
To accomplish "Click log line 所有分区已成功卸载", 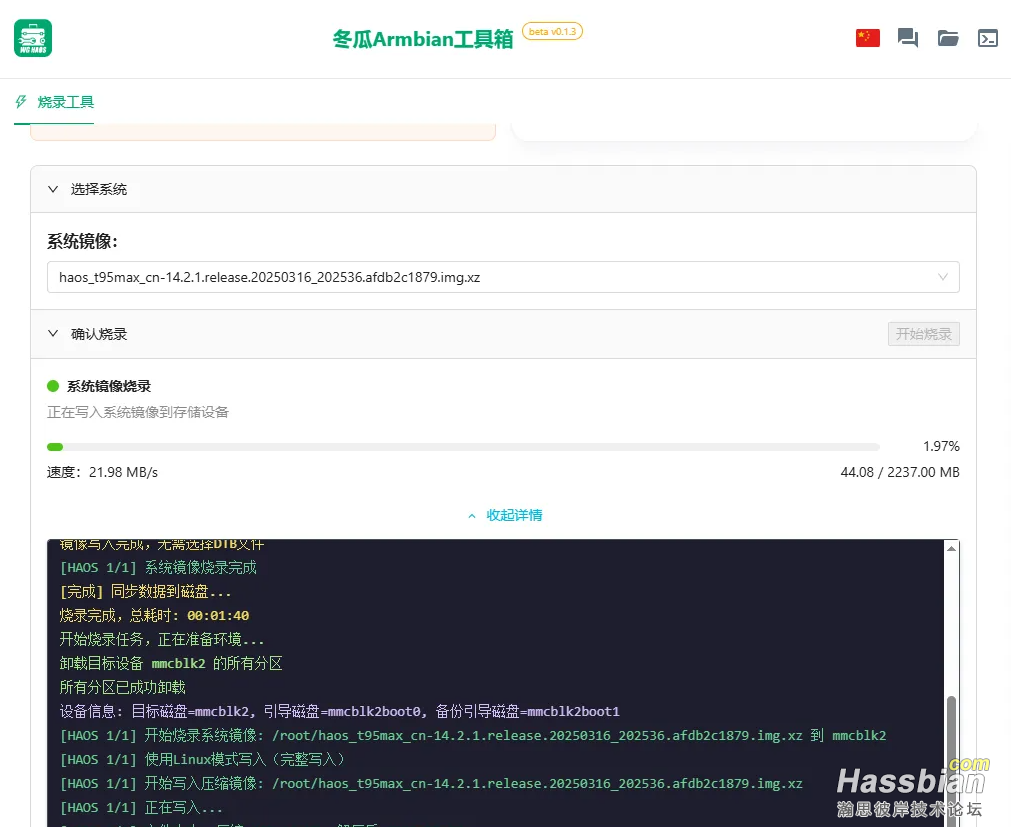I will tap(123, 687).
